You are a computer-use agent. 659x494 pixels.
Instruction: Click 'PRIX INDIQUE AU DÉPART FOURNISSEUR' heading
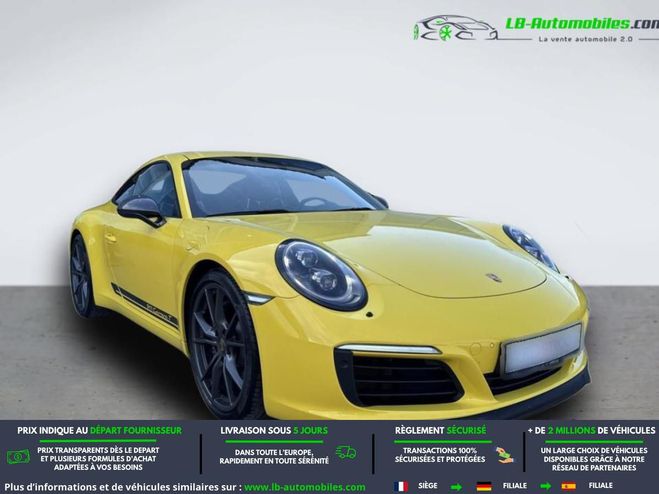[100, 431]
